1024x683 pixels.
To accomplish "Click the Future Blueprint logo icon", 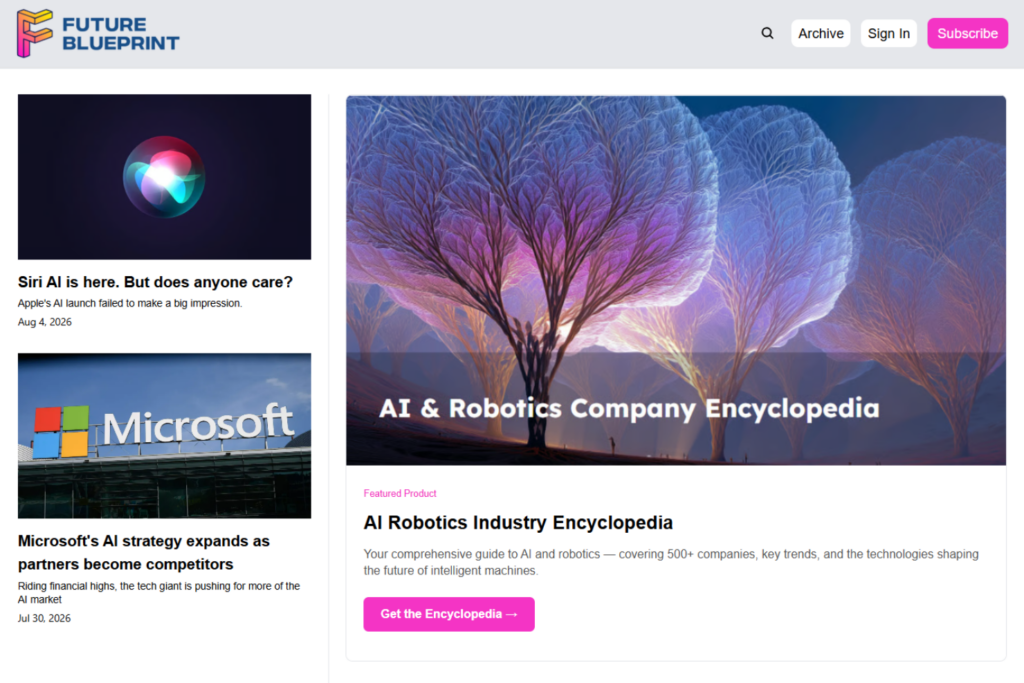I will [35, 33].
